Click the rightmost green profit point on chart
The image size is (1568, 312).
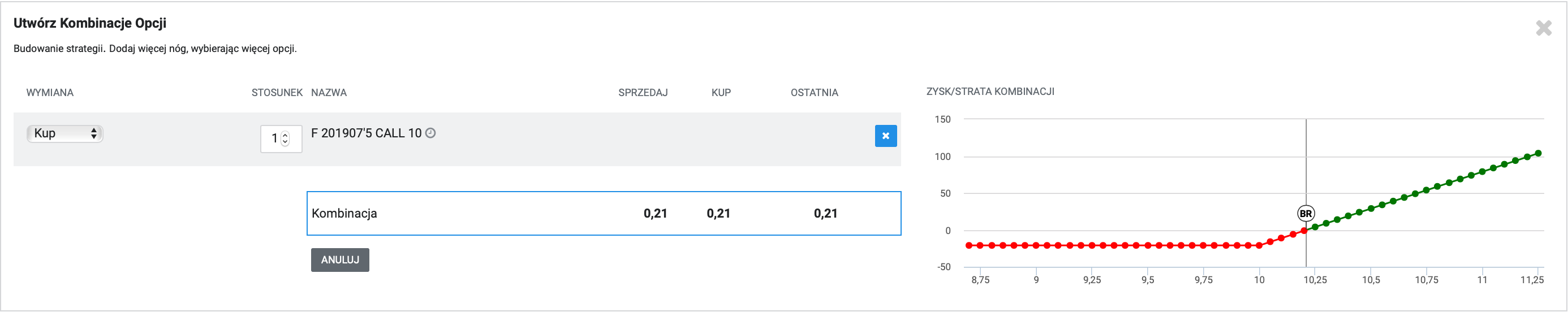[1538, 154]
